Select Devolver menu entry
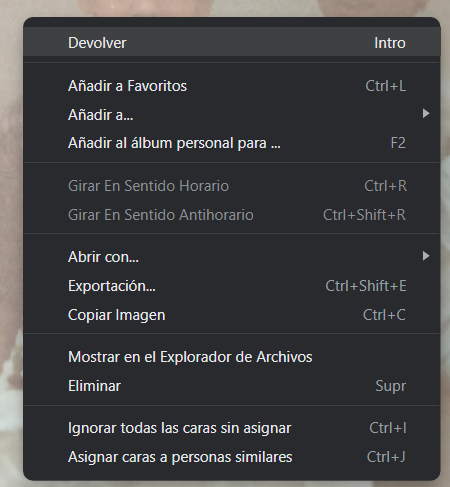Viewport: 450px width, 487px height. [x=232, y=42]
